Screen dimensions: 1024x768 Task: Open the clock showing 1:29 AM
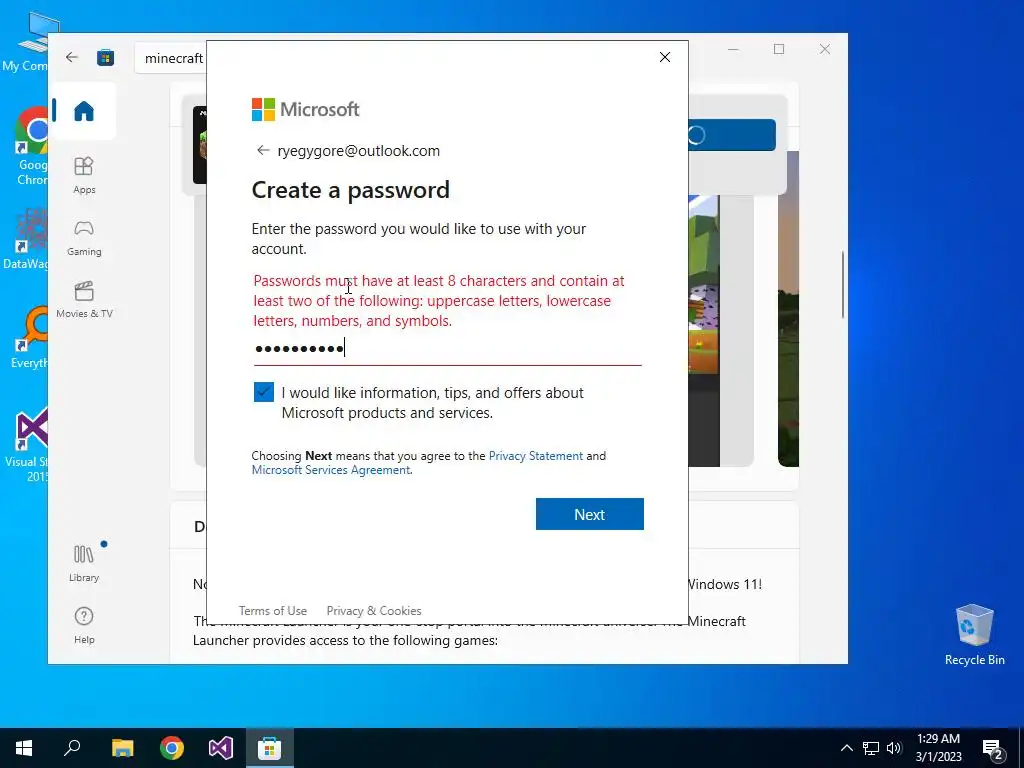tap(938, 748)
